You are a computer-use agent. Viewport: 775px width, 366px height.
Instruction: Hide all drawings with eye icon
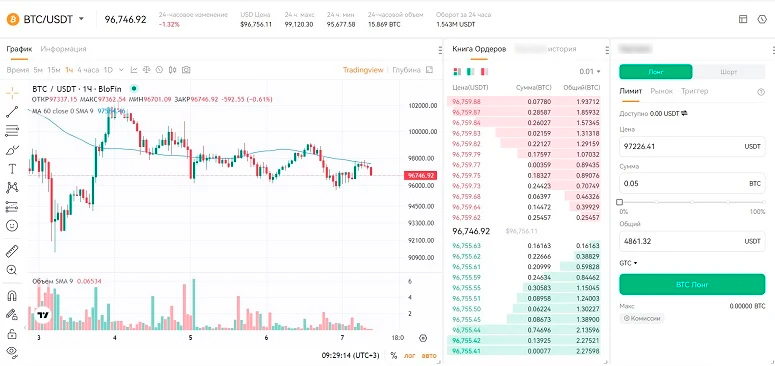12,352
